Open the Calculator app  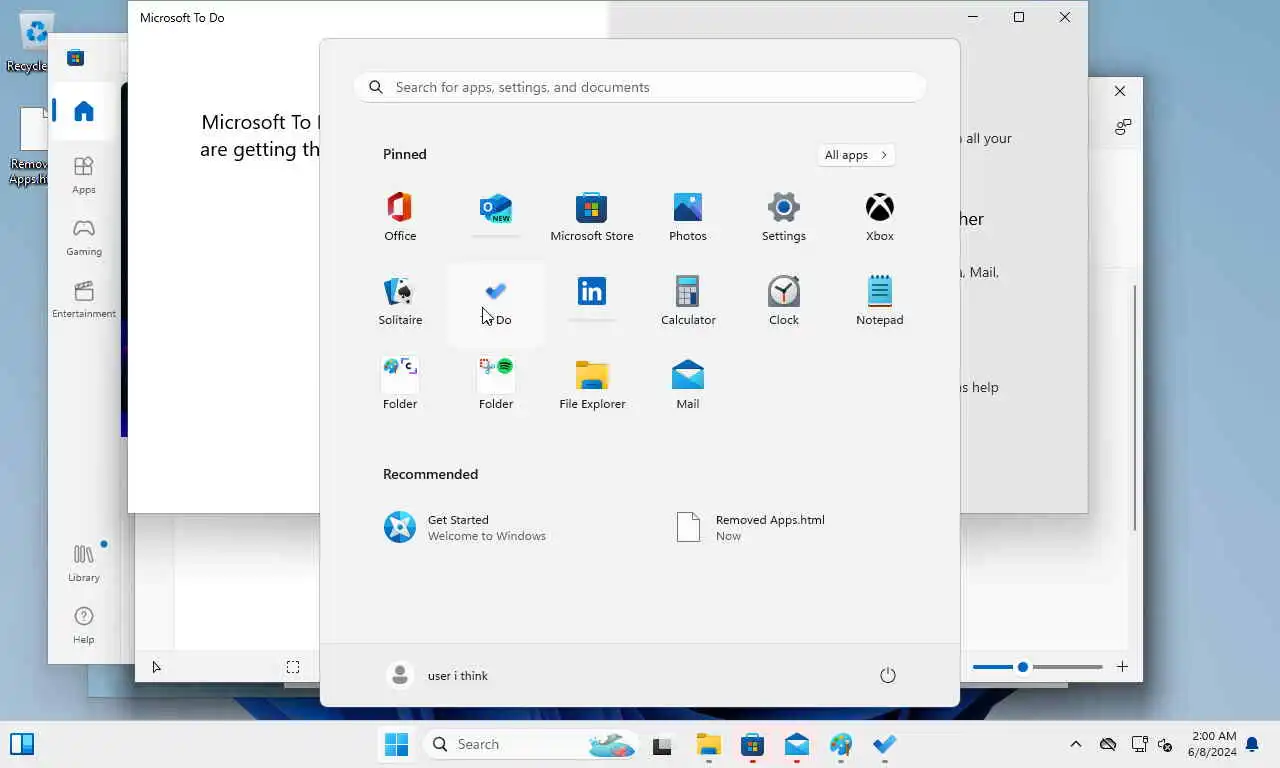[x=688, y=301]
